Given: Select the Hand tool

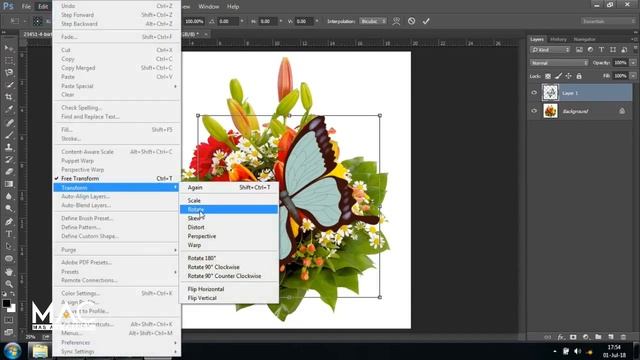Looking at the screenshot, I should (9, 271).
